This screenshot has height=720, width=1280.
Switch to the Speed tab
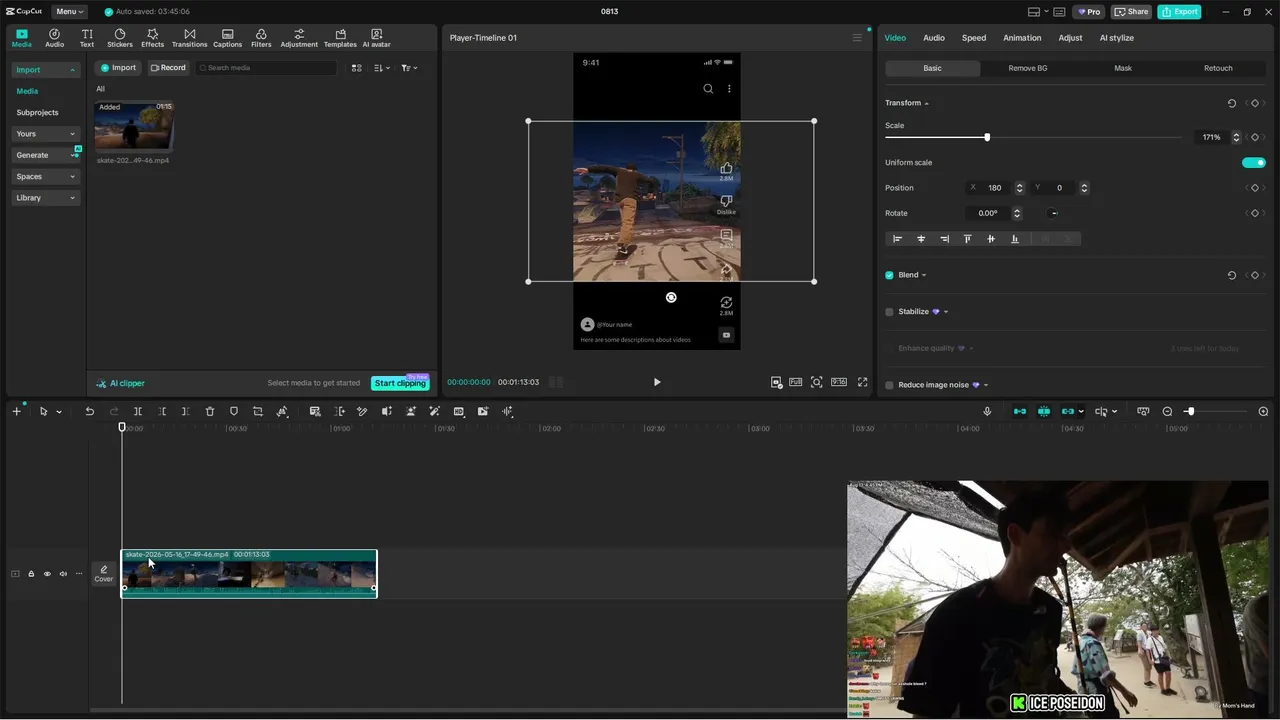click(x=974, y=38)
